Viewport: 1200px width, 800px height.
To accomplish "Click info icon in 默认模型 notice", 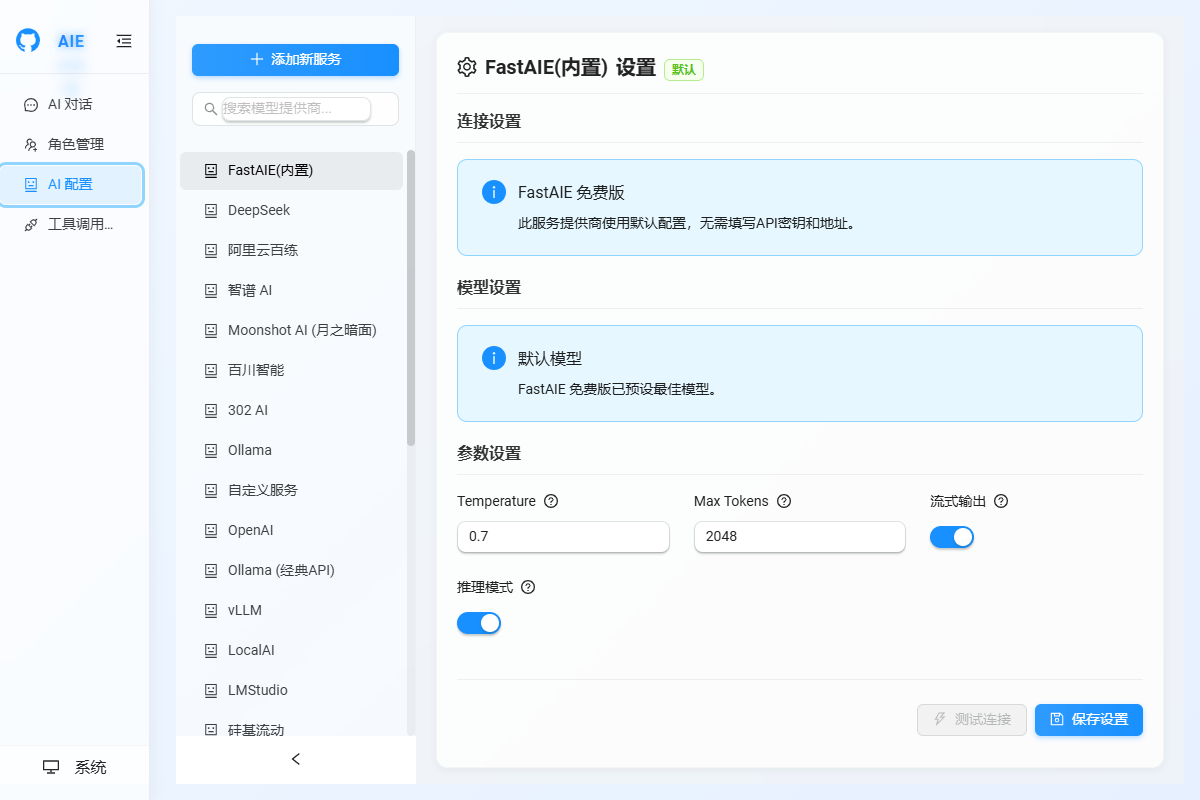I will click(x=493, y=358).
